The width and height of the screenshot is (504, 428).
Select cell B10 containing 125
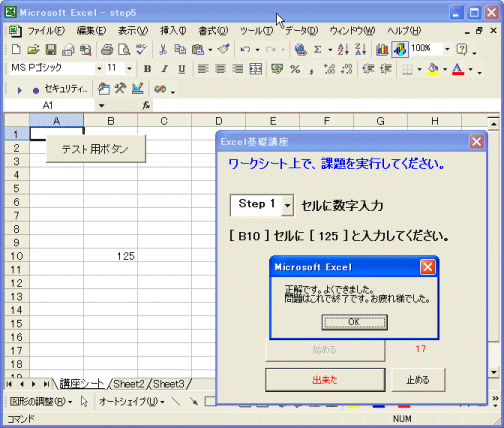click(110, 256)
